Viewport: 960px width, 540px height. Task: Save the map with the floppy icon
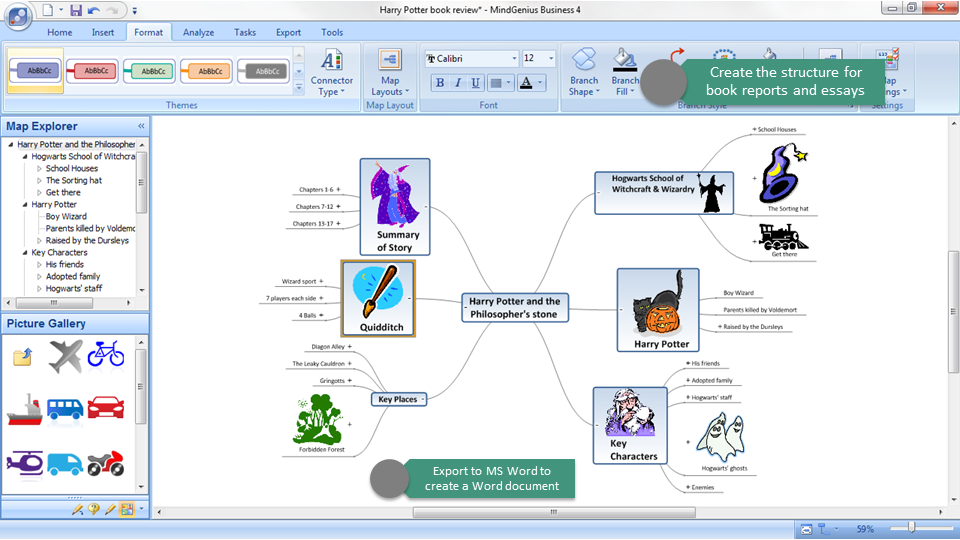(x=76, y=10)
